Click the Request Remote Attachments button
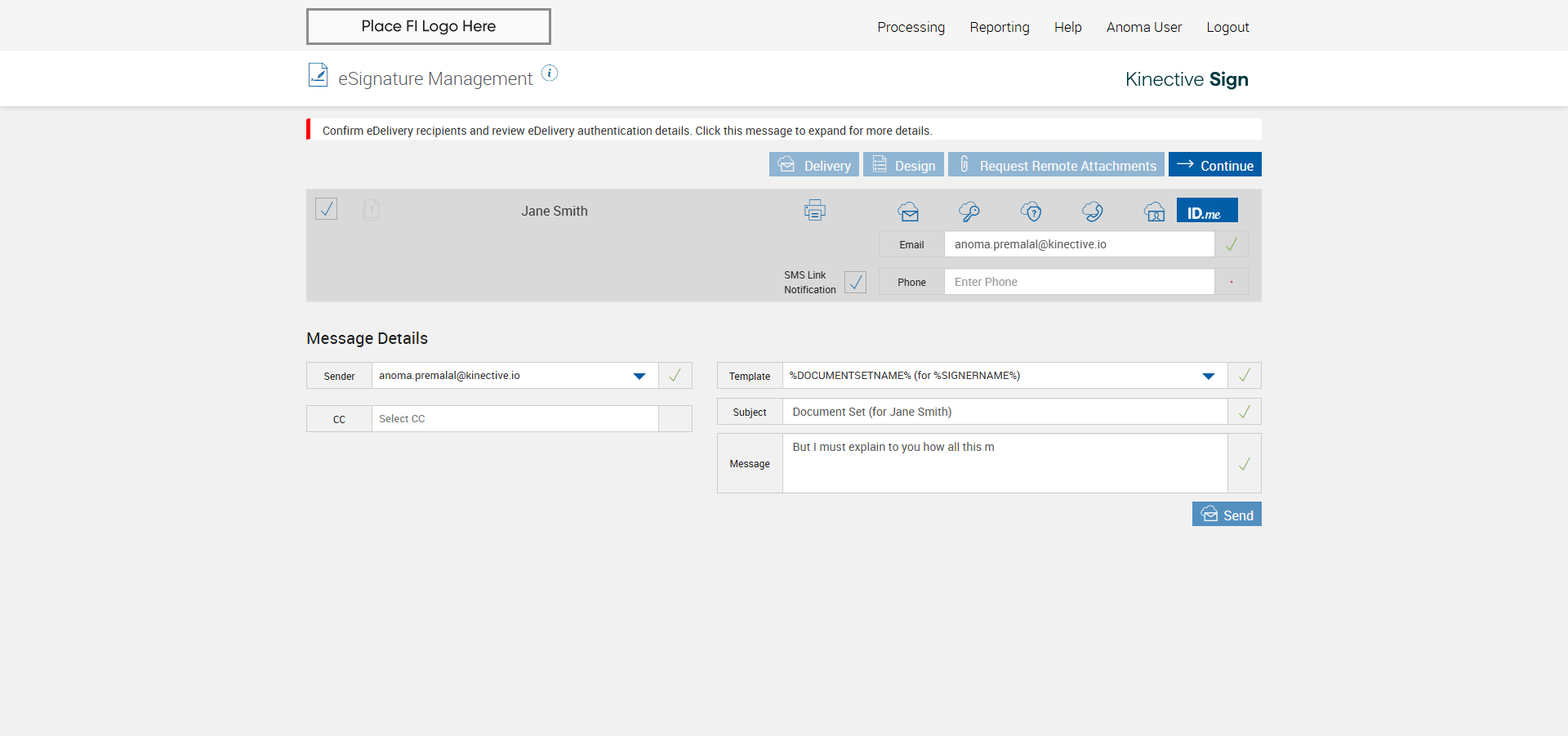This screenshot has width=1568, height=736. pyautogui.click(x=1056, y=165)
